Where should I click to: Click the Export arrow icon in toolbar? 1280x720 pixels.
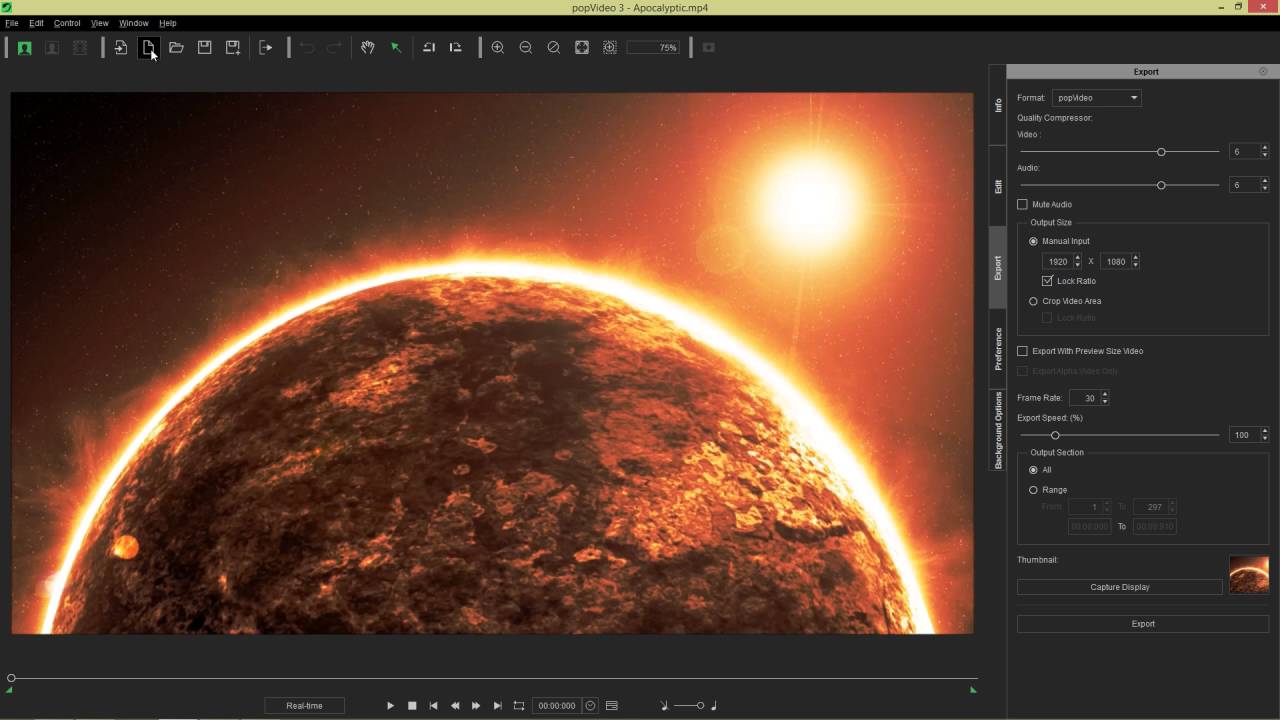click(x=265, y=47)
